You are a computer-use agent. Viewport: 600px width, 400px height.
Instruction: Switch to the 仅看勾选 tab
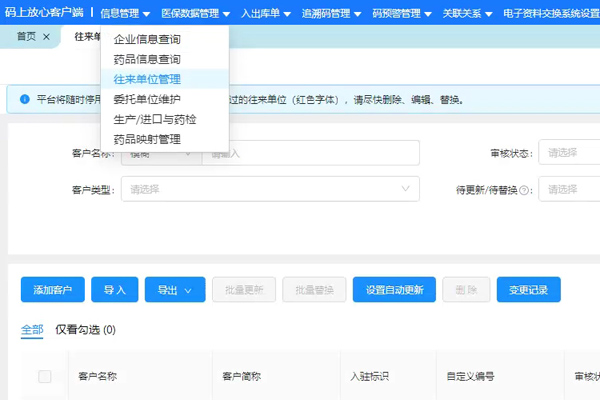click(x=85, y=329)
